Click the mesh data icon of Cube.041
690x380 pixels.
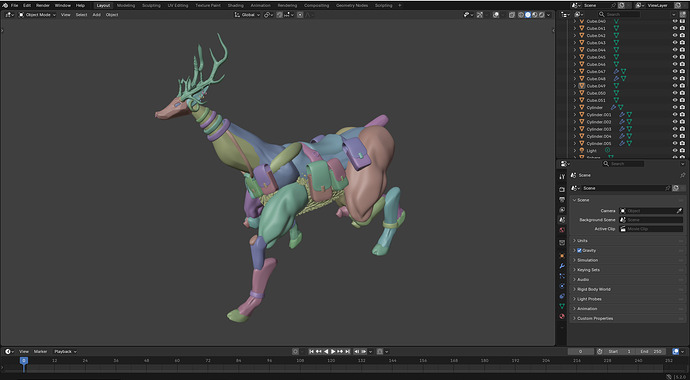point(616,28)
